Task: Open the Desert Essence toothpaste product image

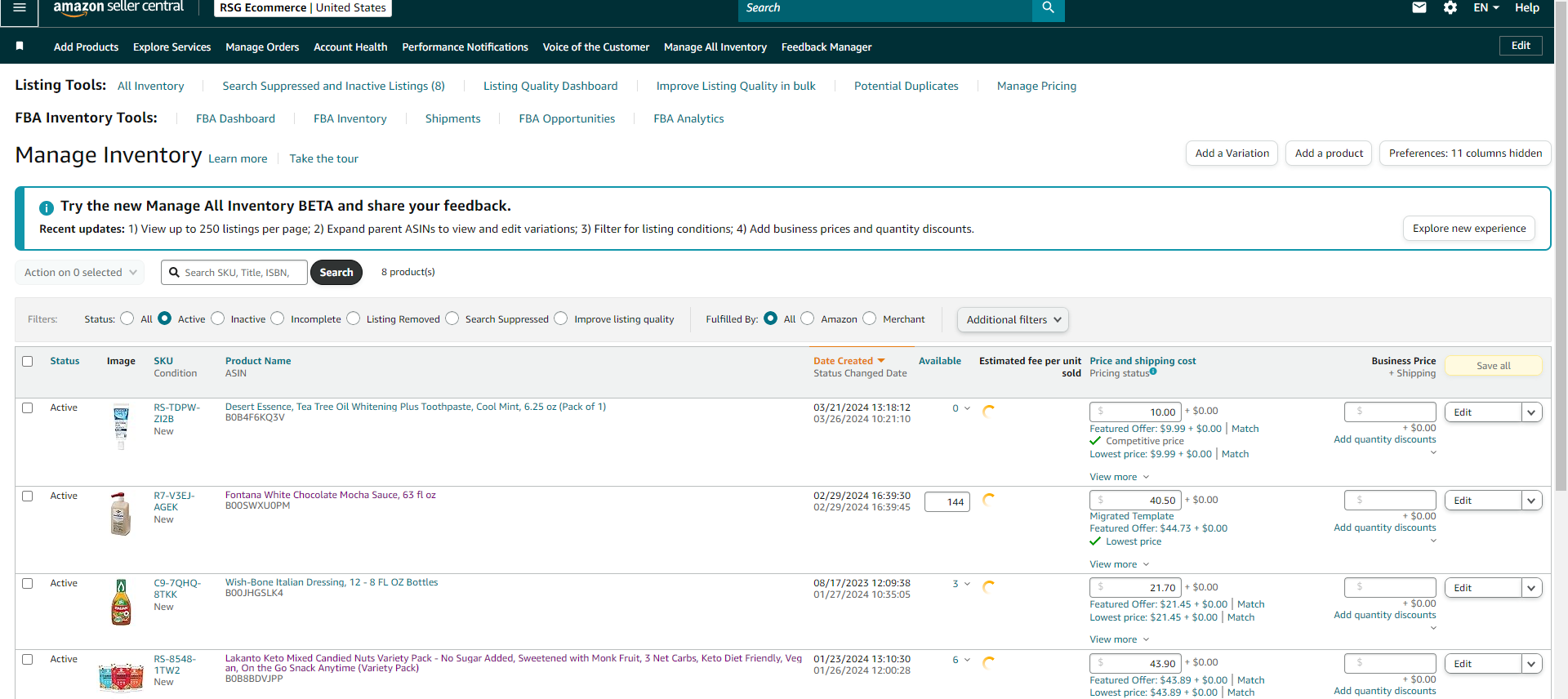Action: click(121, 426)
